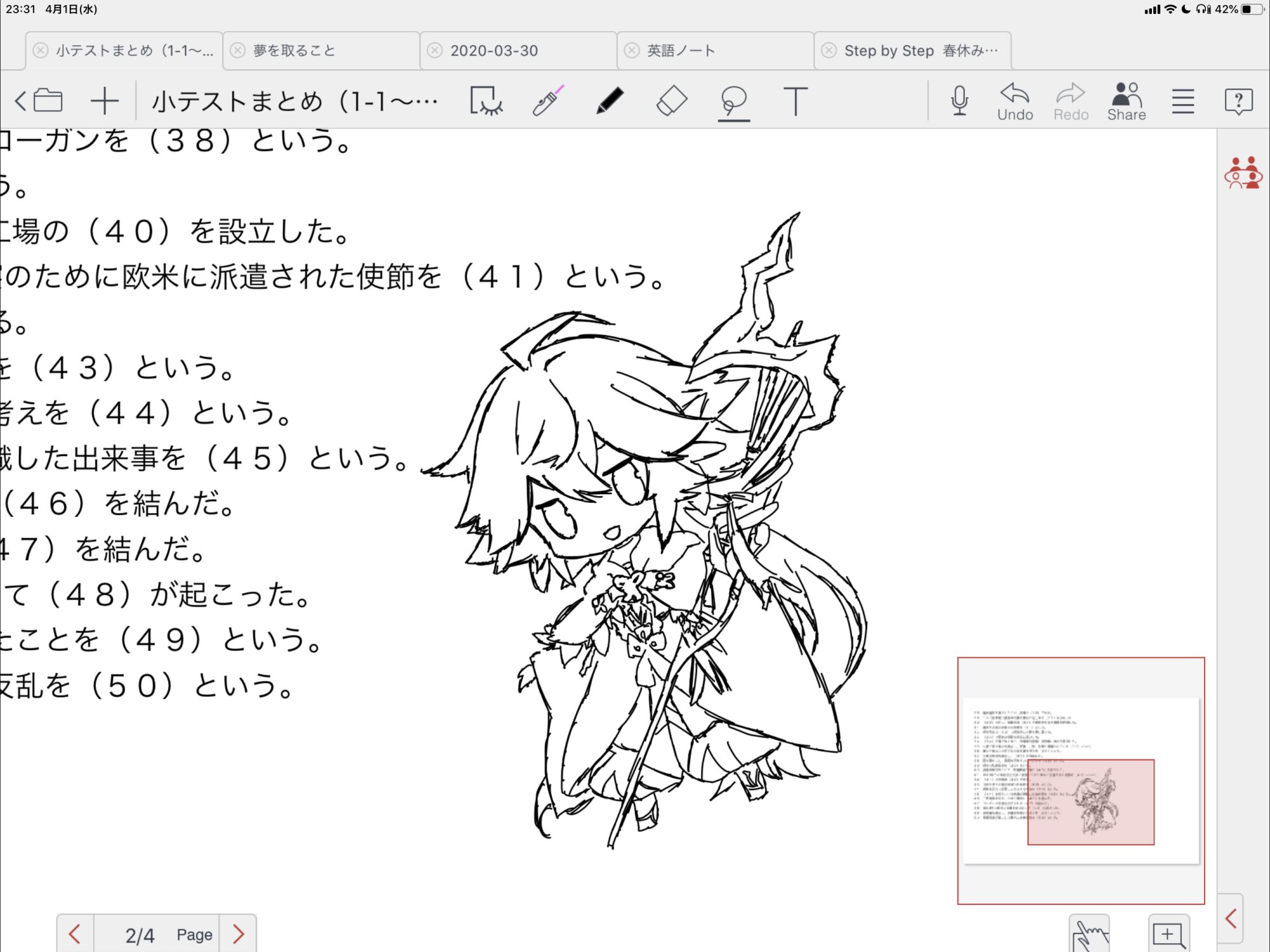This screenshot has height=952, width=1270.
Task: Open the snapshot selection tool
Action: 486,102
